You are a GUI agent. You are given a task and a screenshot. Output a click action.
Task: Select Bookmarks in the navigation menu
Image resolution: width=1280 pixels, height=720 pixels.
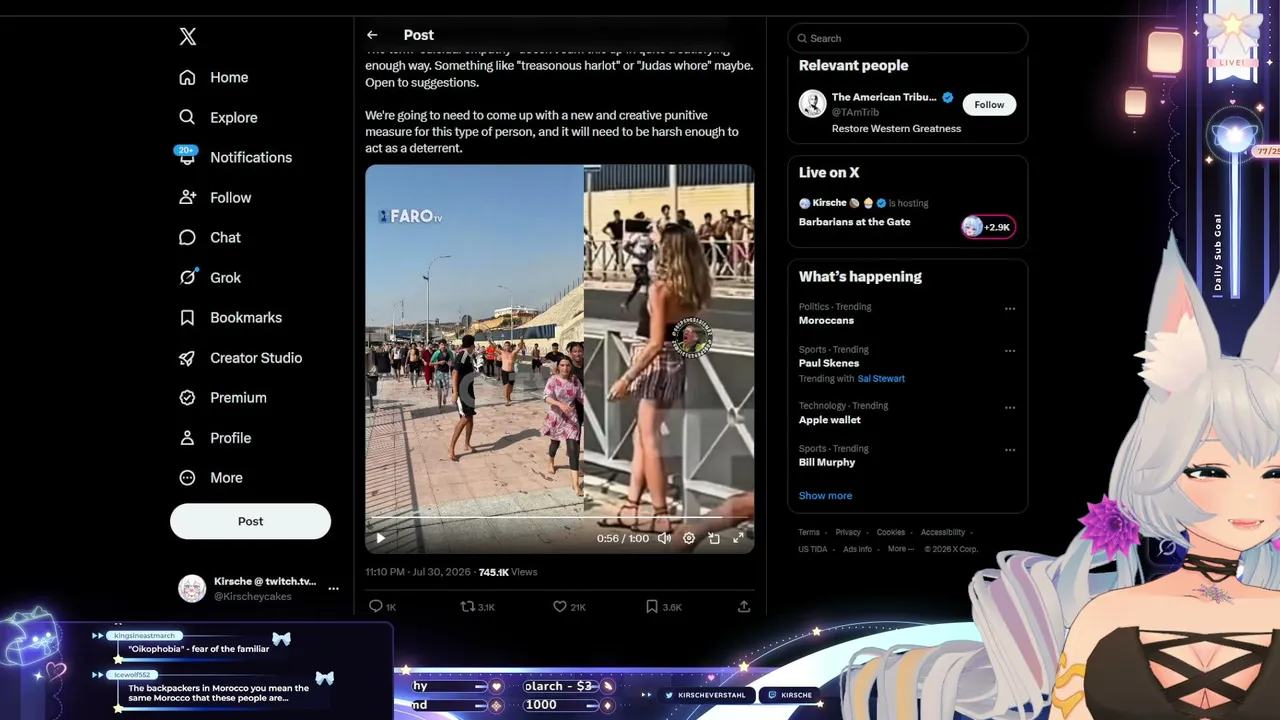pyautogui.click(x=246, y=317)
